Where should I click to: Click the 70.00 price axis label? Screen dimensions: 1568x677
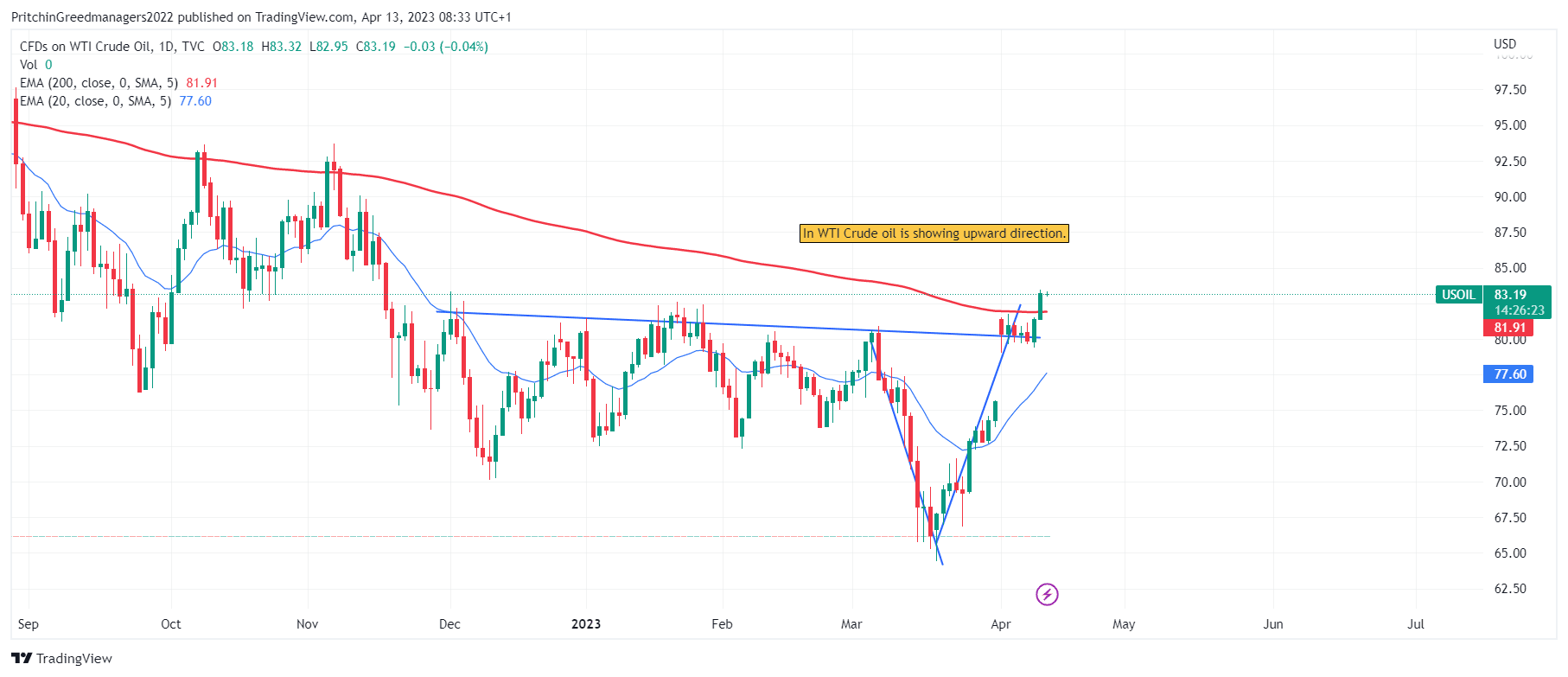point(1510,482)
